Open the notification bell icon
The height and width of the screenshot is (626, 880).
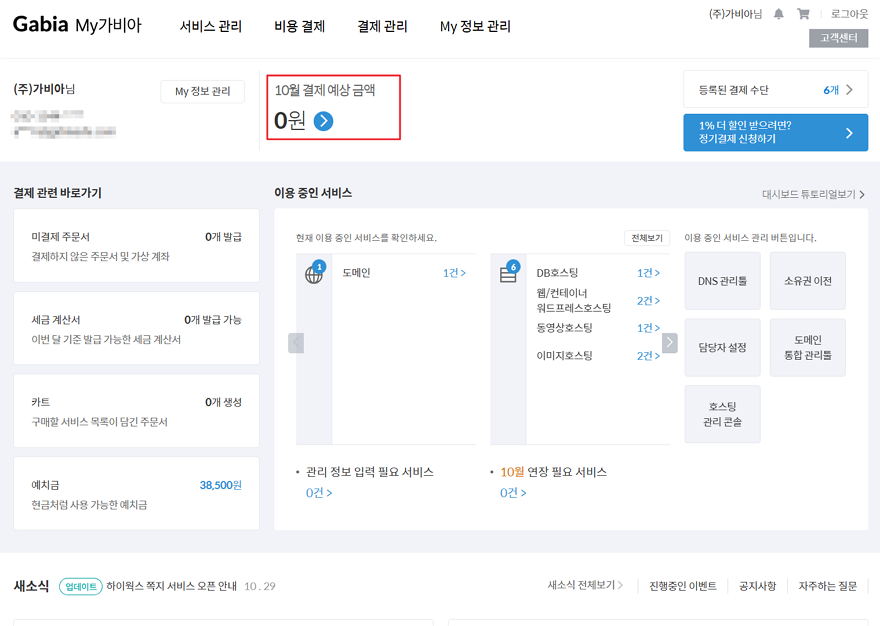778,14
